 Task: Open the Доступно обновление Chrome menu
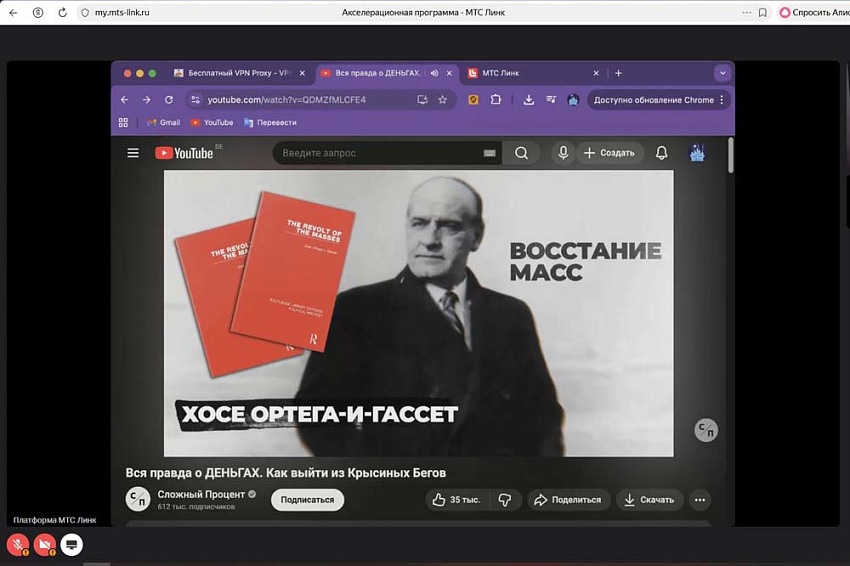coord(659,100)
